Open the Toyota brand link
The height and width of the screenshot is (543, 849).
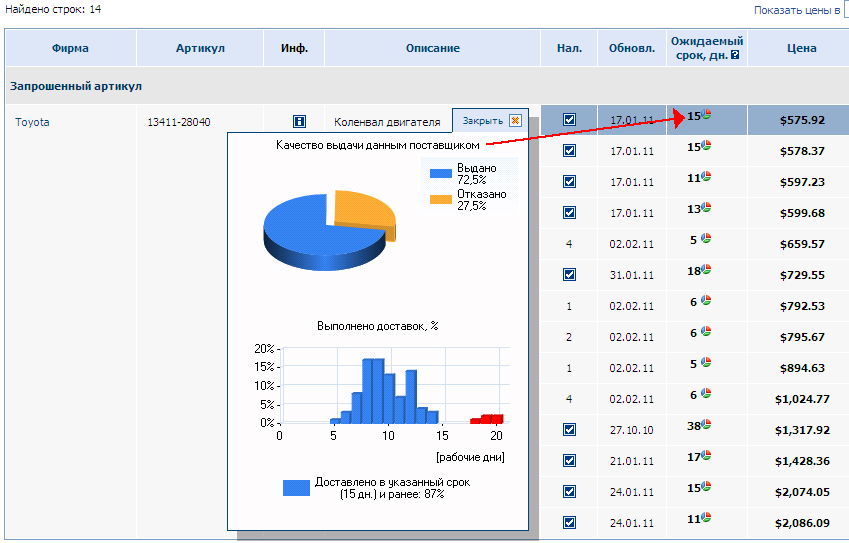point(32,122)
